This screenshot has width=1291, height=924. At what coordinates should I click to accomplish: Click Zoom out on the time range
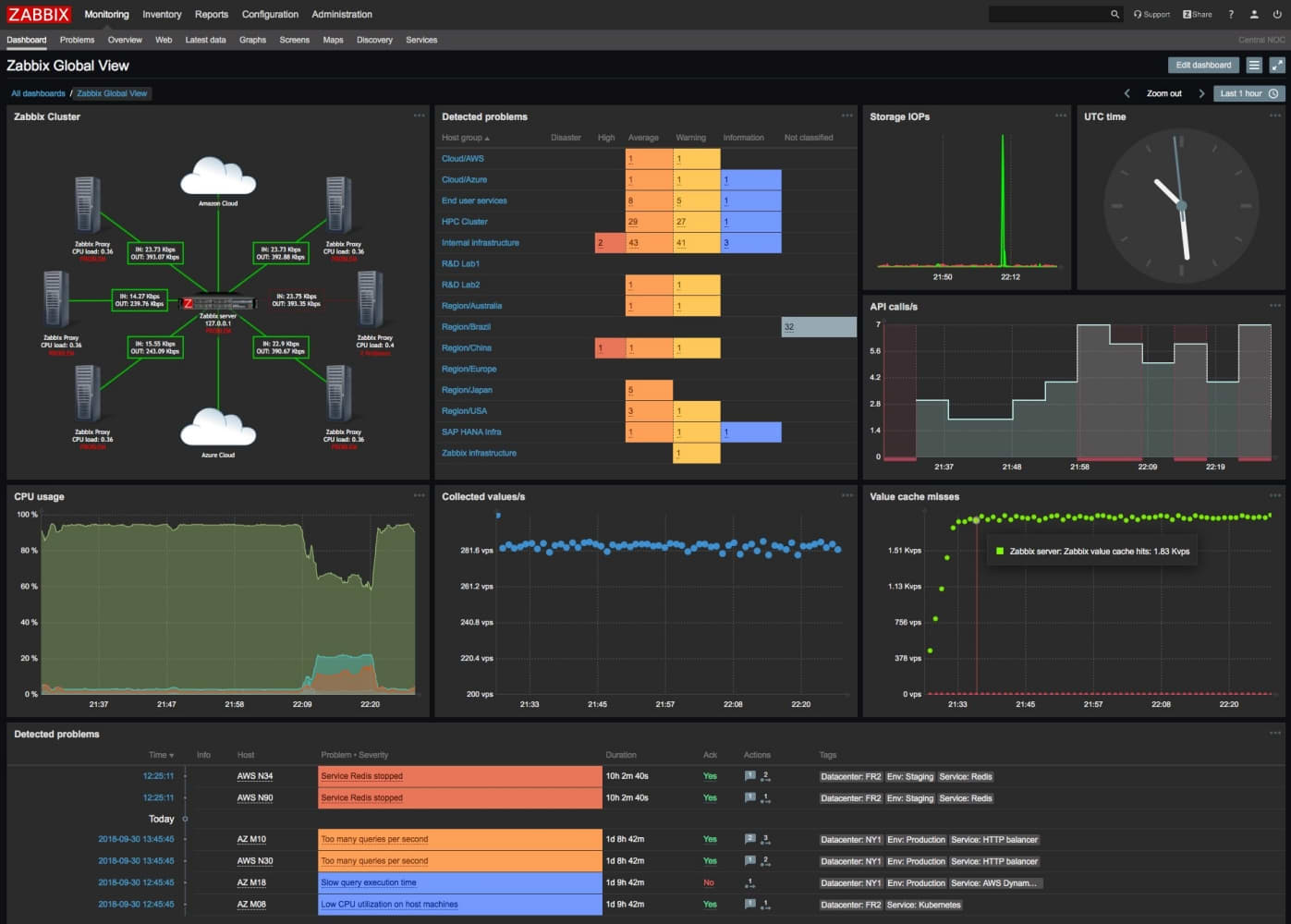coord(1163,92)
